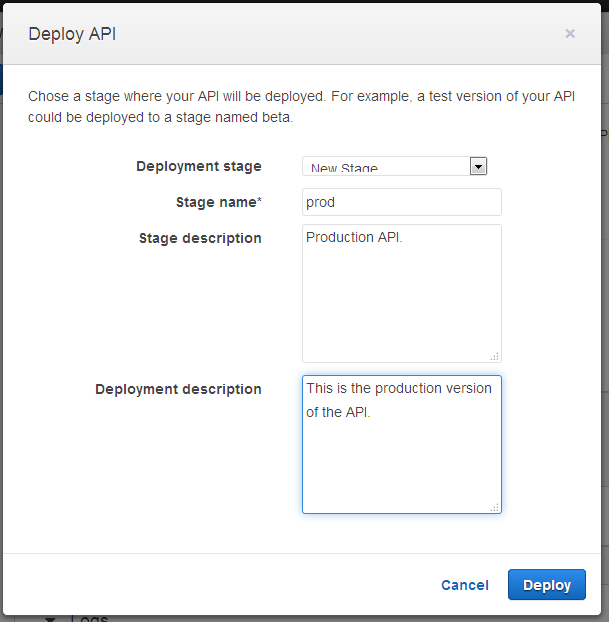This screenshot has height=622, width=609.
Task: Click the 'Stage description' label
Action: [200, 238]
